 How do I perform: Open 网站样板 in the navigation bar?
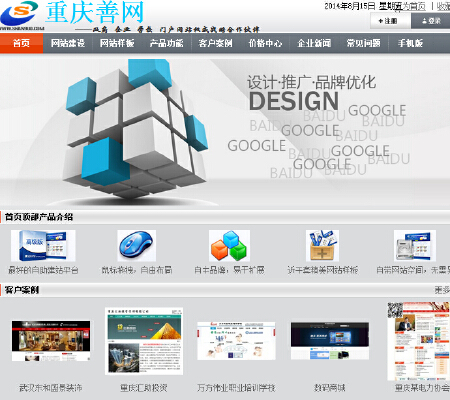coord(117,43)
